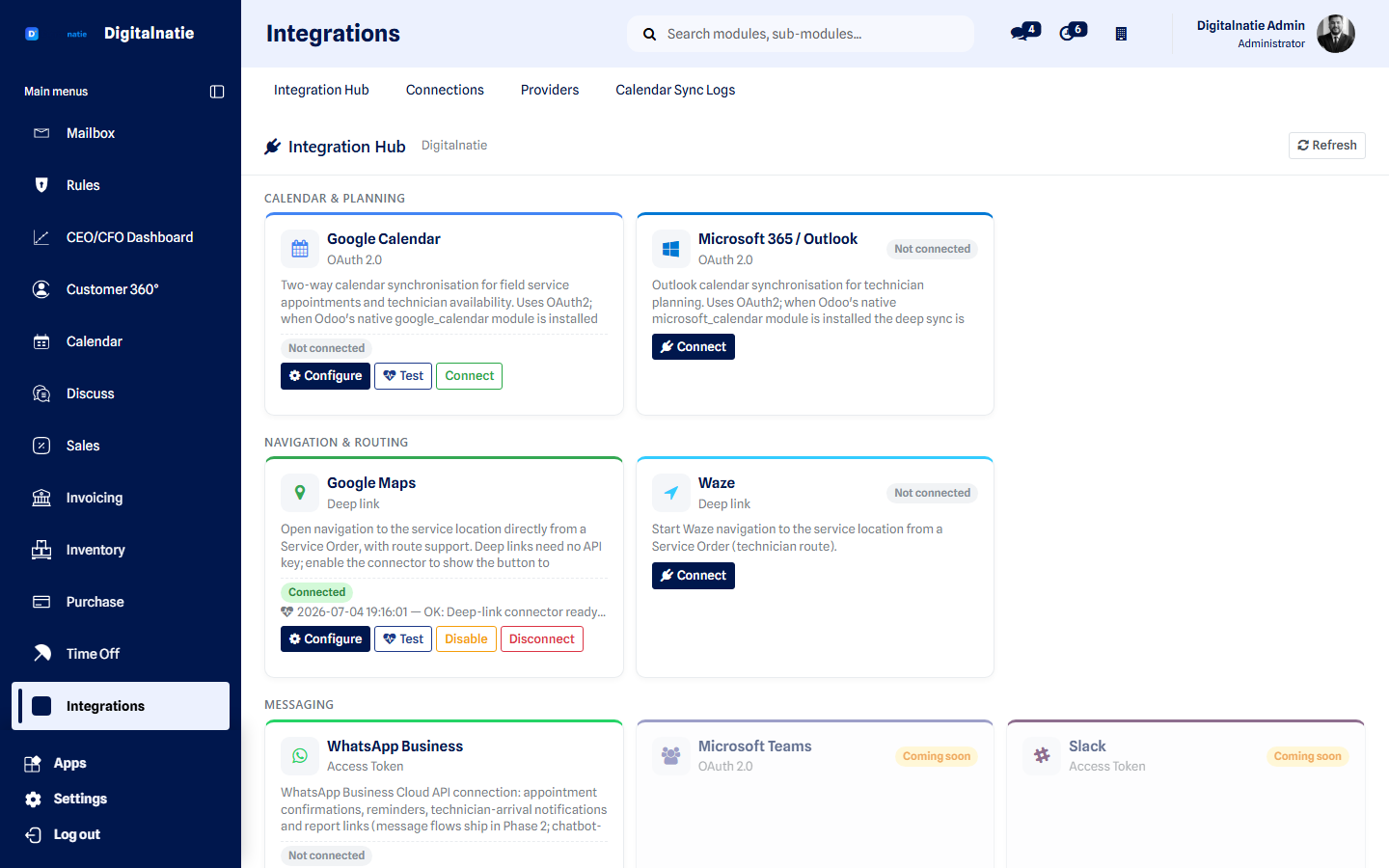Switch to the Integration Hub tab
Image resolution: width=1389 pixels, height=868 pixels.
coord(321,90)
